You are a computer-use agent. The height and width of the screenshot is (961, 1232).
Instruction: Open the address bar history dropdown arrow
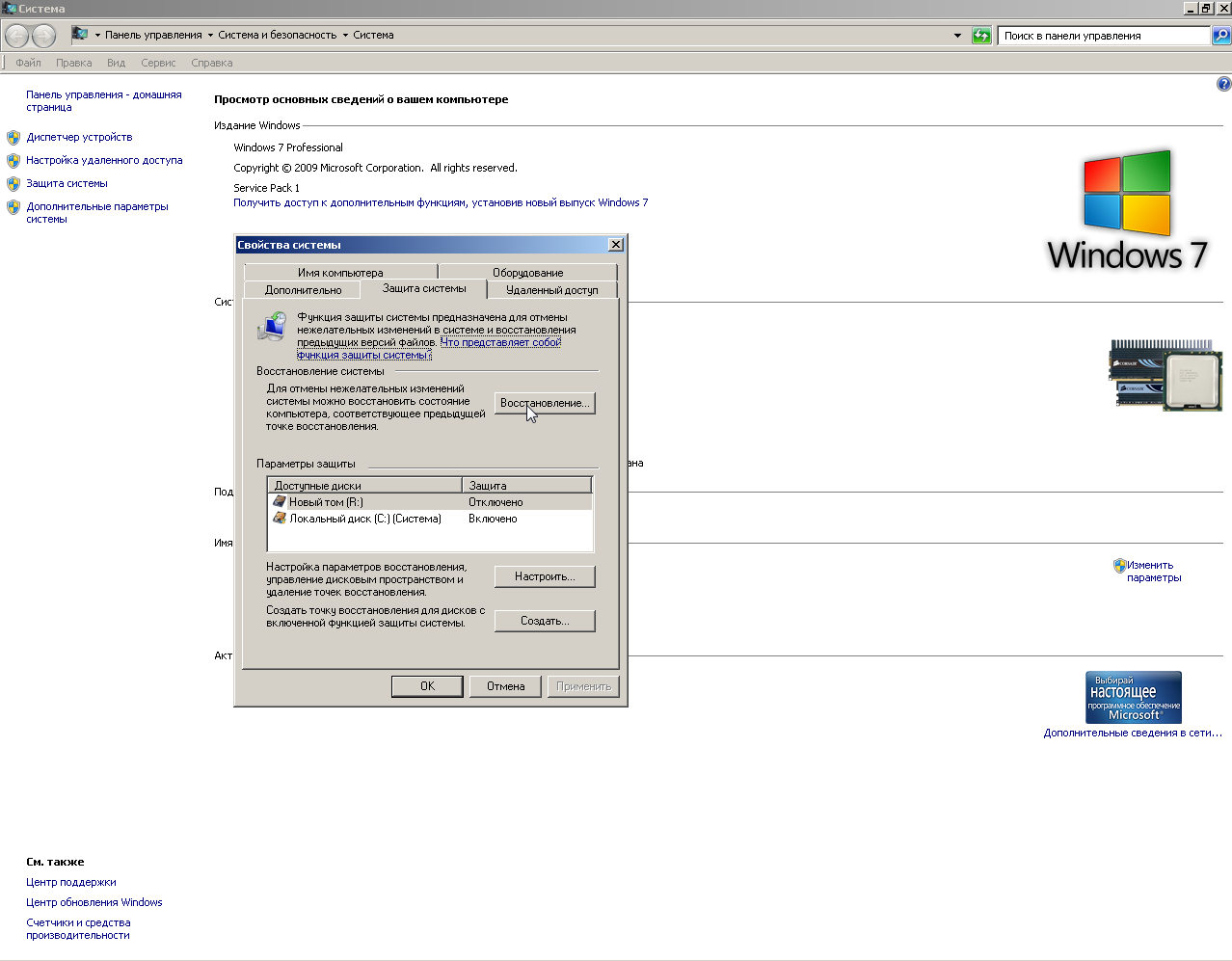tap(957, 36)
